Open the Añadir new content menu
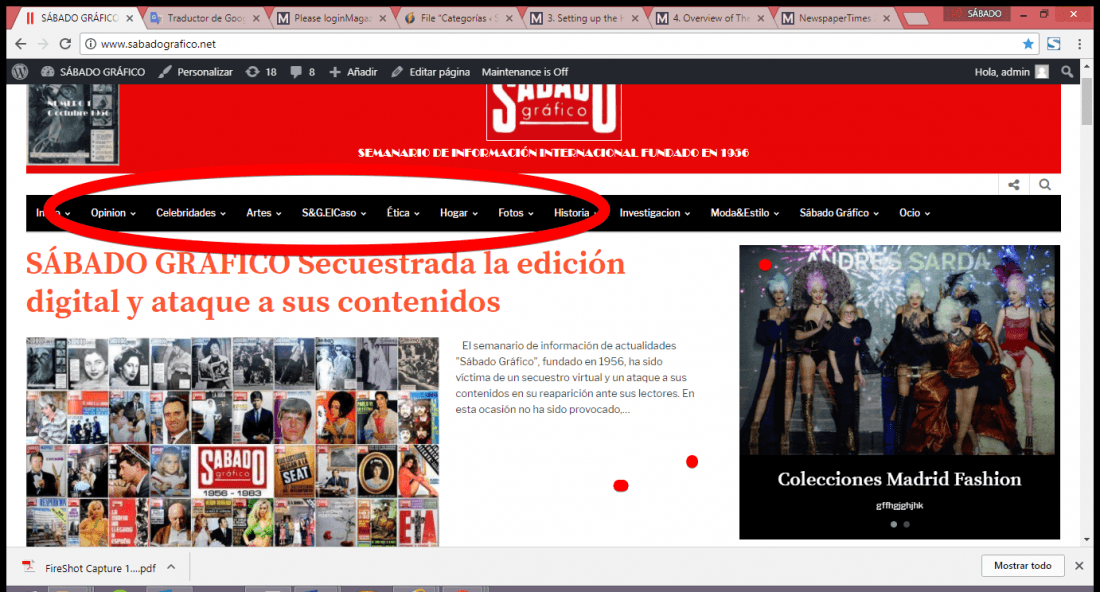This screenshot has width=1100, height=592. coord(354,72)
